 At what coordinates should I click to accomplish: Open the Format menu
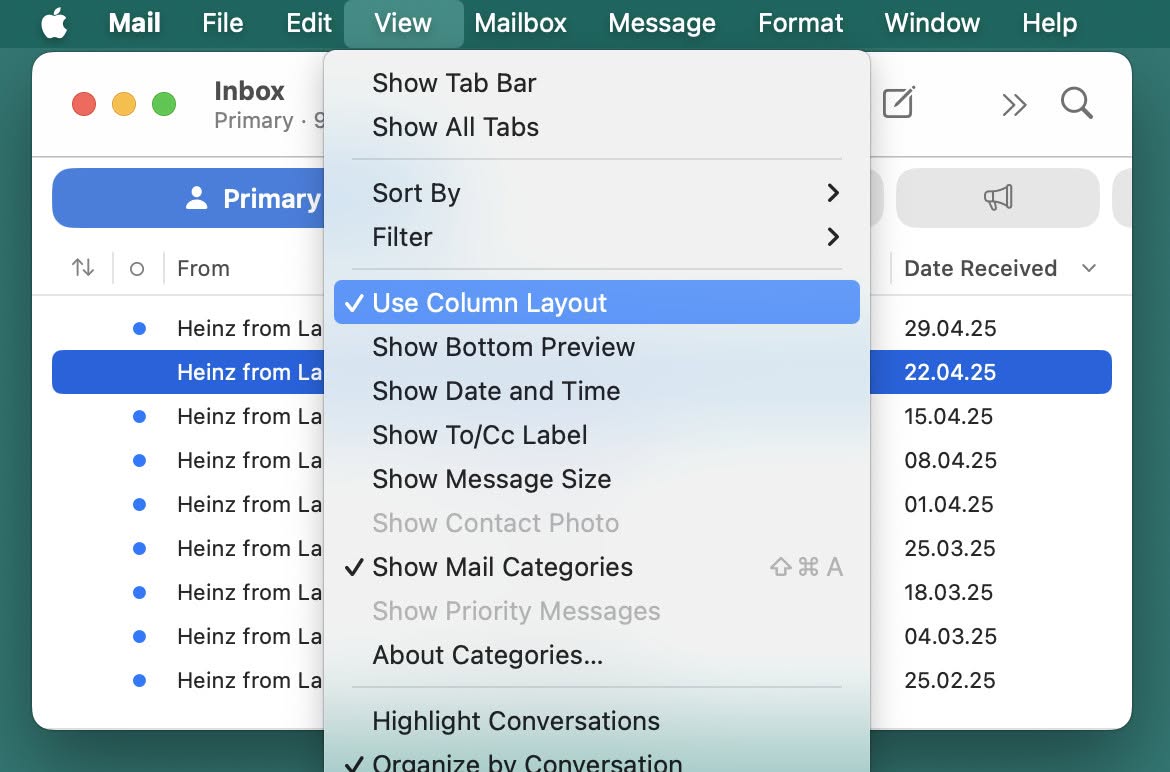coord(801,23)
